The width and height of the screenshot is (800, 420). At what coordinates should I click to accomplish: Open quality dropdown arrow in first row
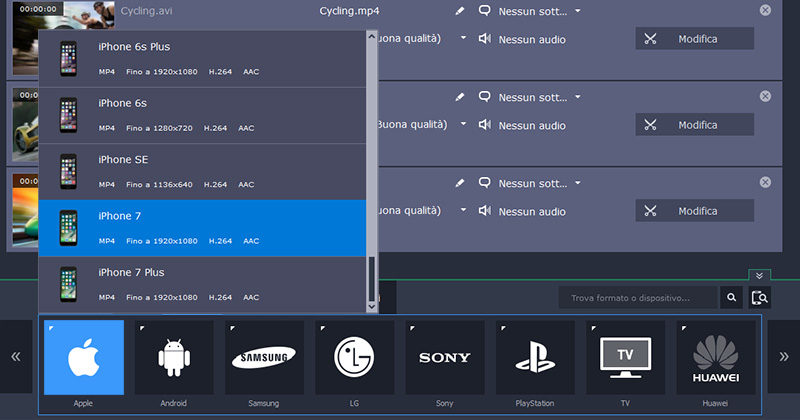463,38
